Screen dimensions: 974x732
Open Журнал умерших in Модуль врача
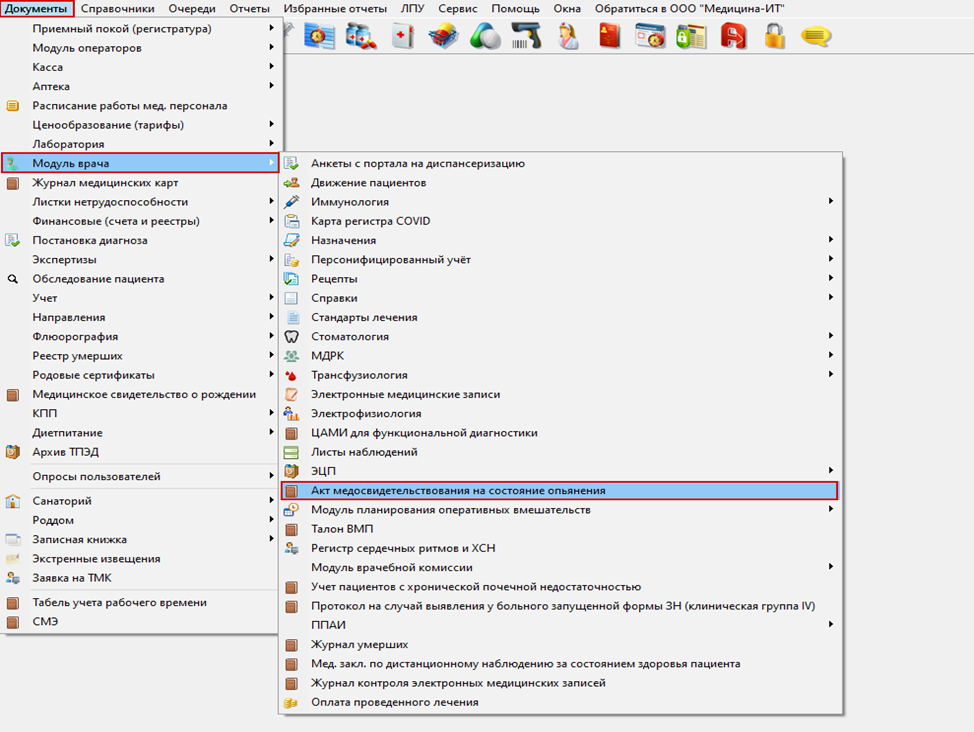[x=561, y=644]
